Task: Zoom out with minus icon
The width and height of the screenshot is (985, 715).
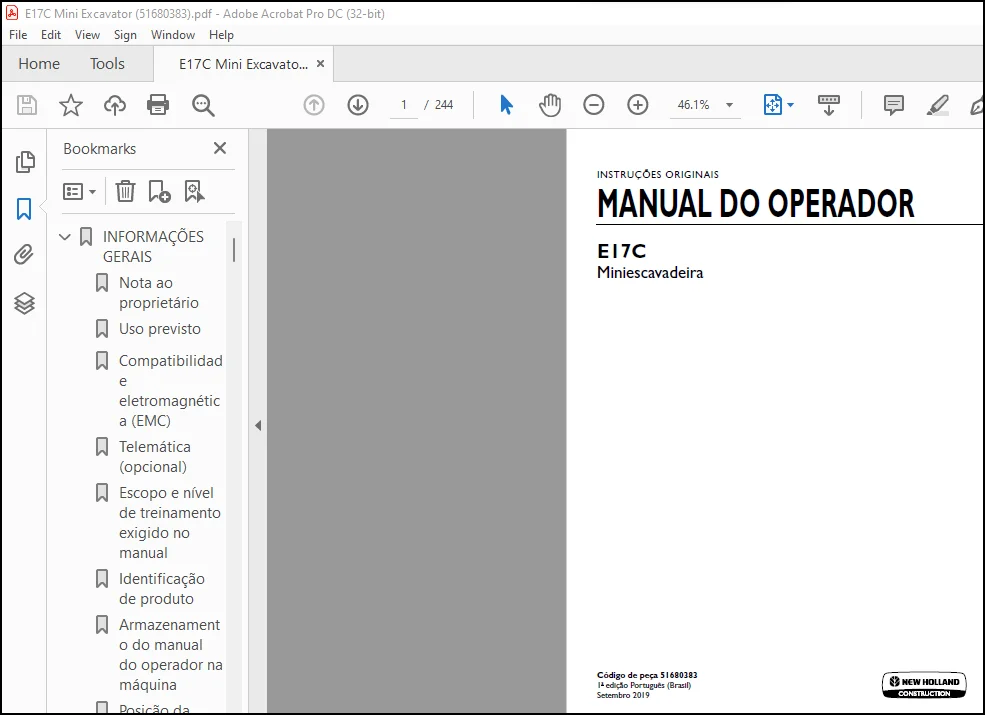Action: pyautogui.click(x=594, y=105)
